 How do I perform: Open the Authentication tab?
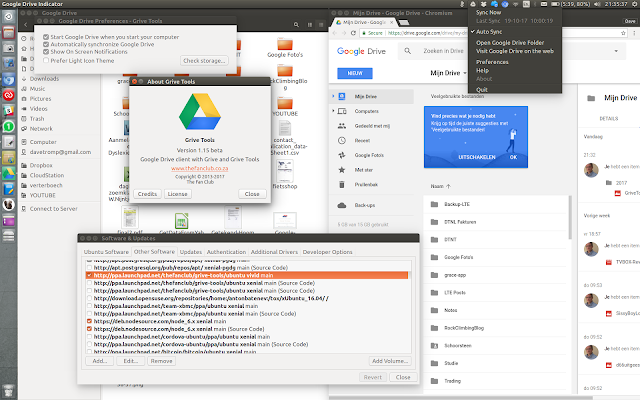click(226, 252)
